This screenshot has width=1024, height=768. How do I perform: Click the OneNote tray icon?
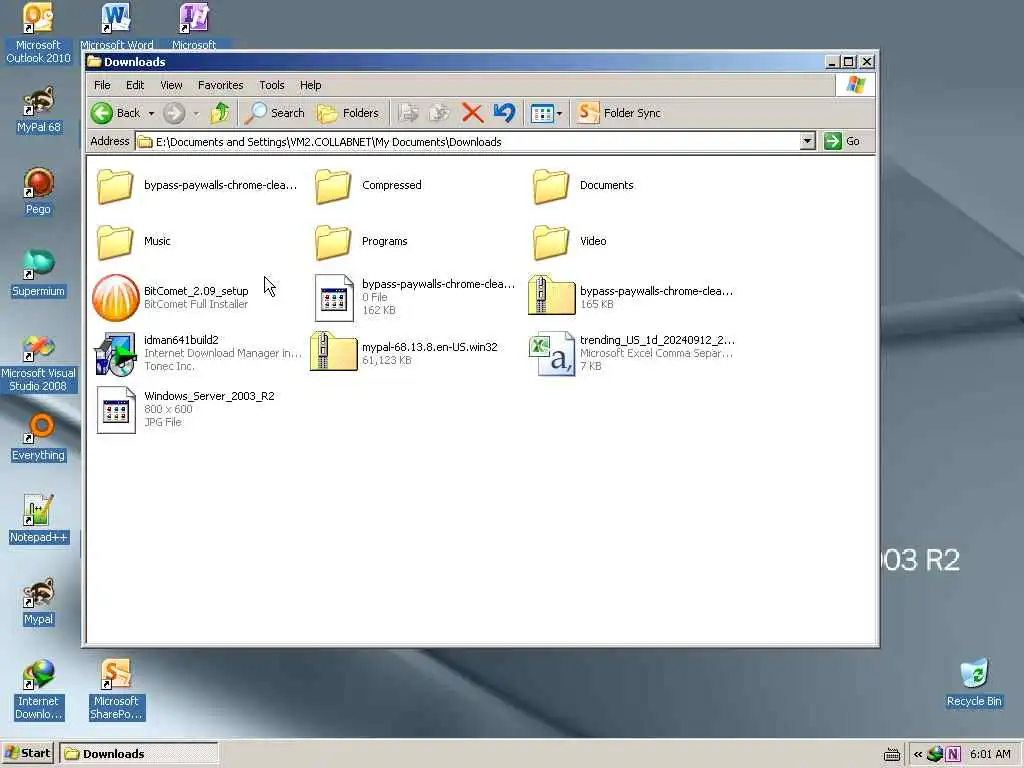[x=953, y=754]
